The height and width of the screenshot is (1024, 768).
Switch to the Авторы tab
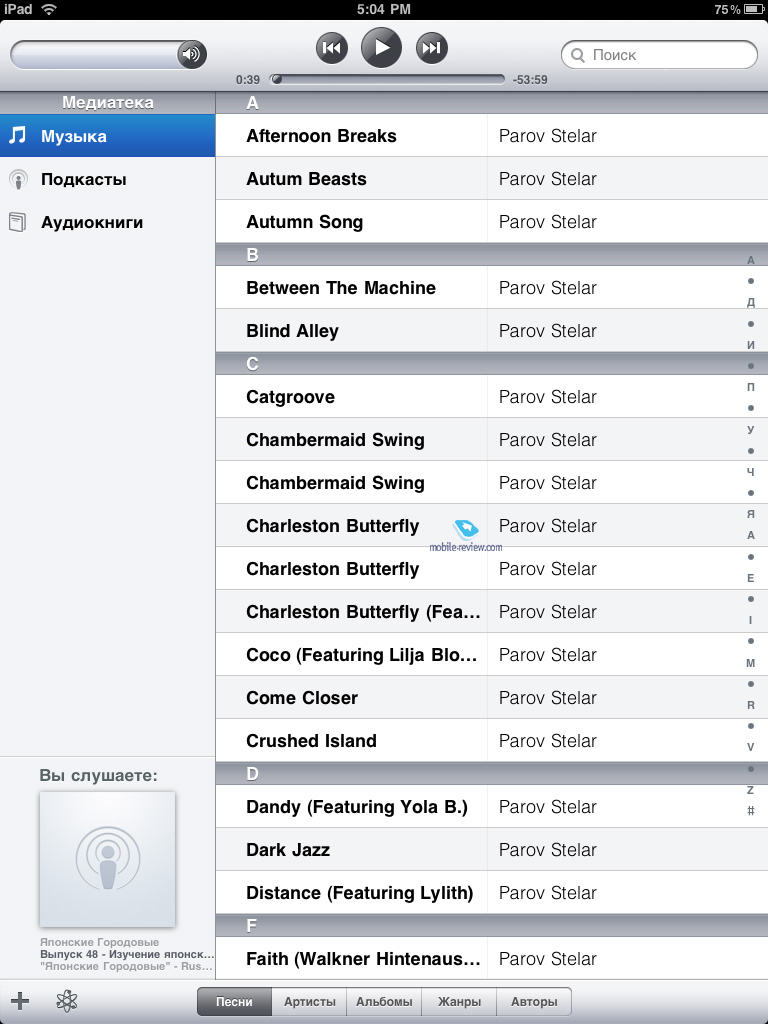pos(534,1002)
